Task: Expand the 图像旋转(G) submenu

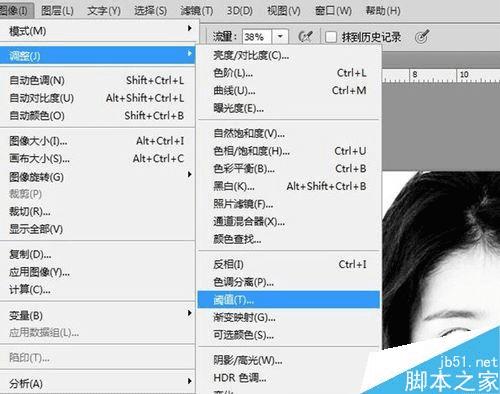Action: tap(97, 177)
